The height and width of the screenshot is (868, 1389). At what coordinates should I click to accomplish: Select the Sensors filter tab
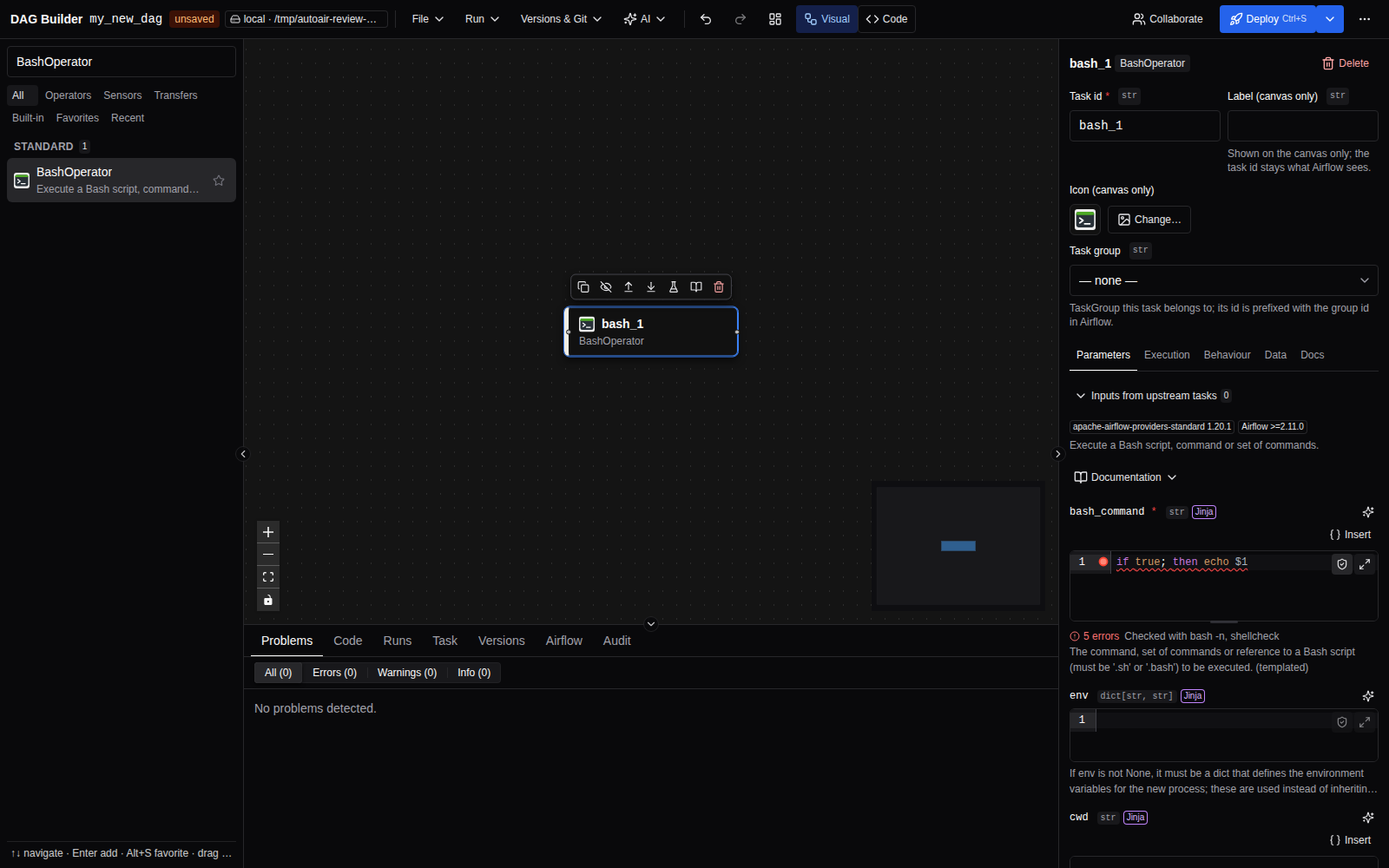tap(122, 95)
